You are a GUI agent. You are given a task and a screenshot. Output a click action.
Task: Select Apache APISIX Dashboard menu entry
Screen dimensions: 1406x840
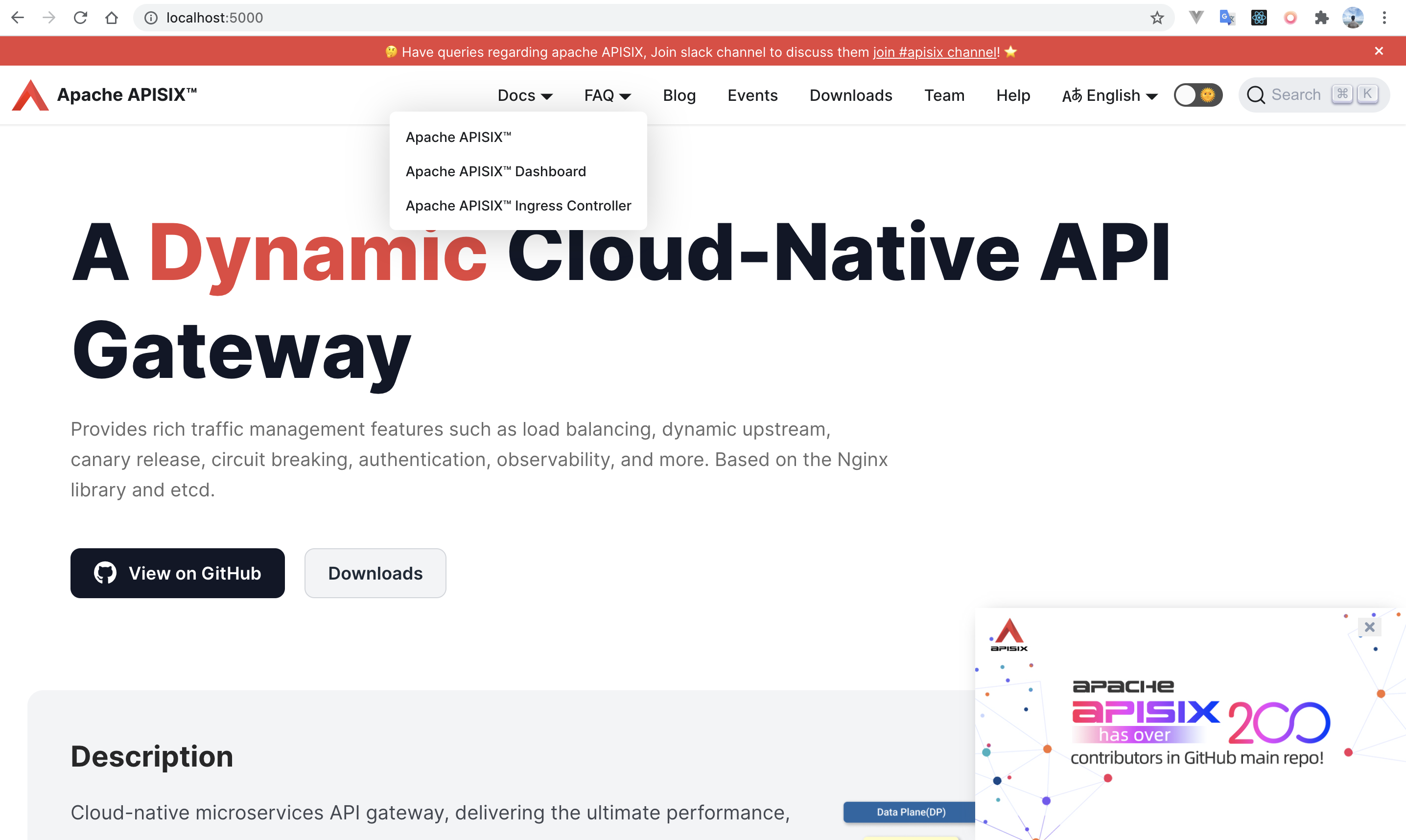495,171
